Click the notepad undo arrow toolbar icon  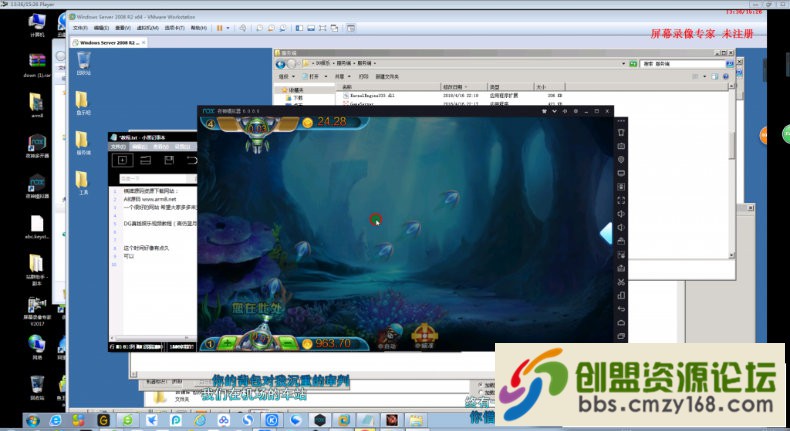click(192, 160)
